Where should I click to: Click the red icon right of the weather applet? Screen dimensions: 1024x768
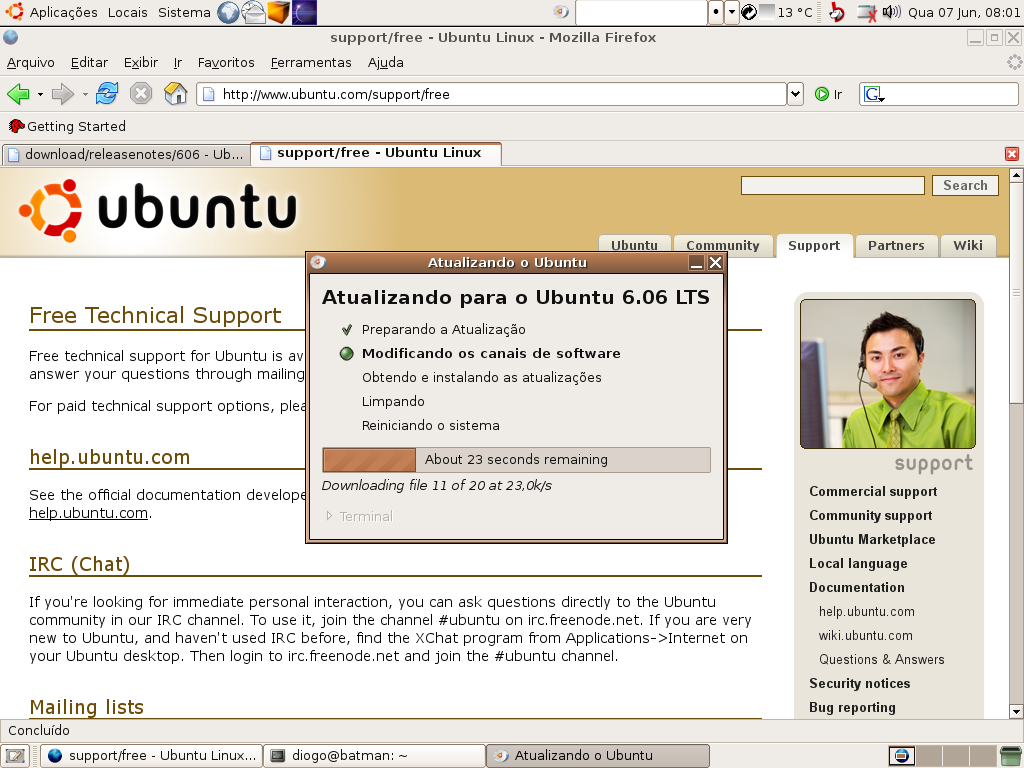click(837, 12)
